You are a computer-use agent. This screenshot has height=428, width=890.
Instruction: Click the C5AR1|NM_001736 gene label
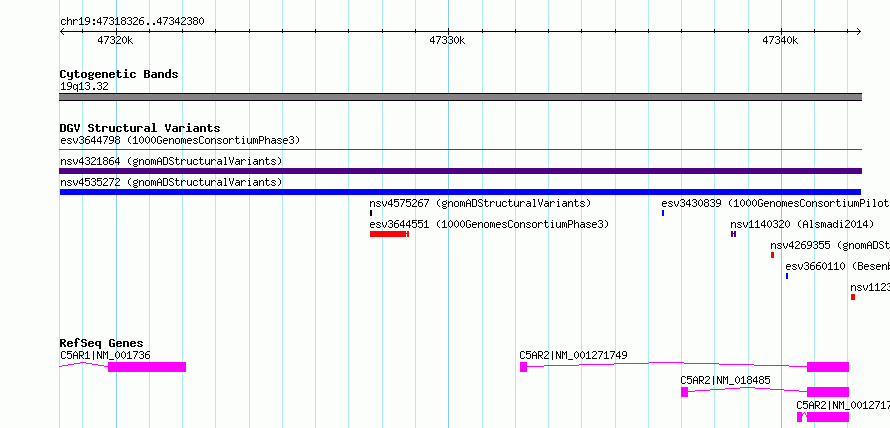[106, 355]
